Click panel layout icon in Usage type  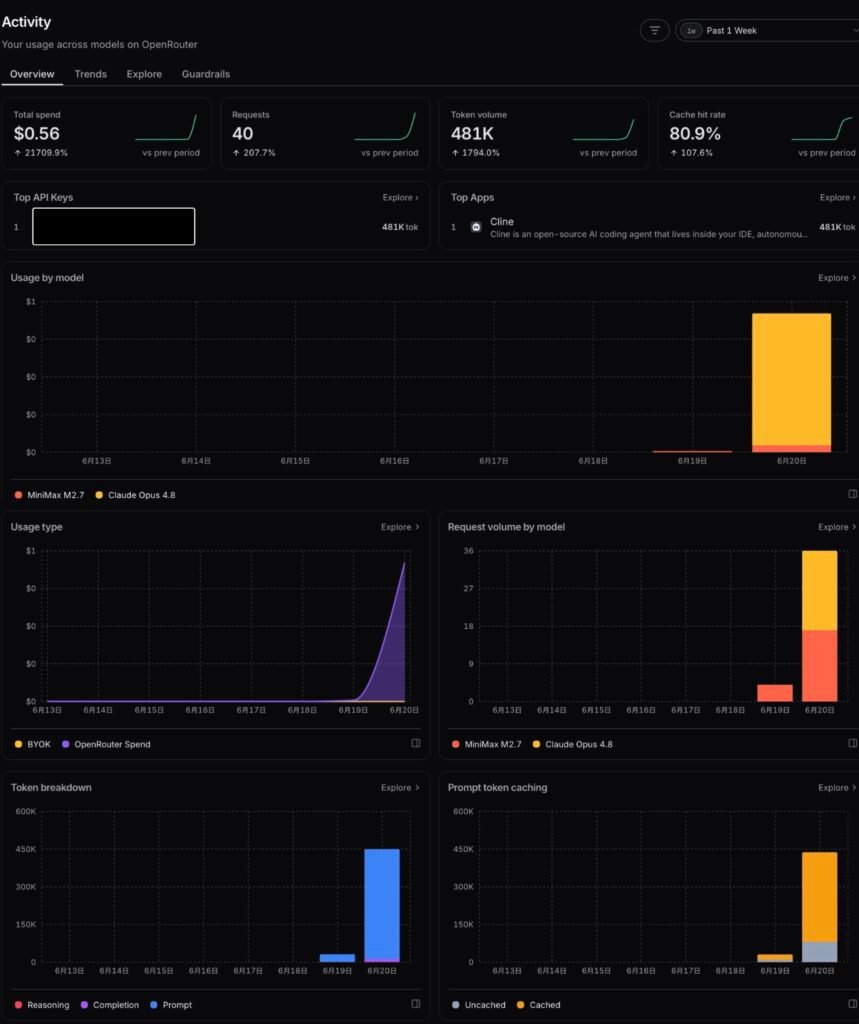tap(415, 743)
